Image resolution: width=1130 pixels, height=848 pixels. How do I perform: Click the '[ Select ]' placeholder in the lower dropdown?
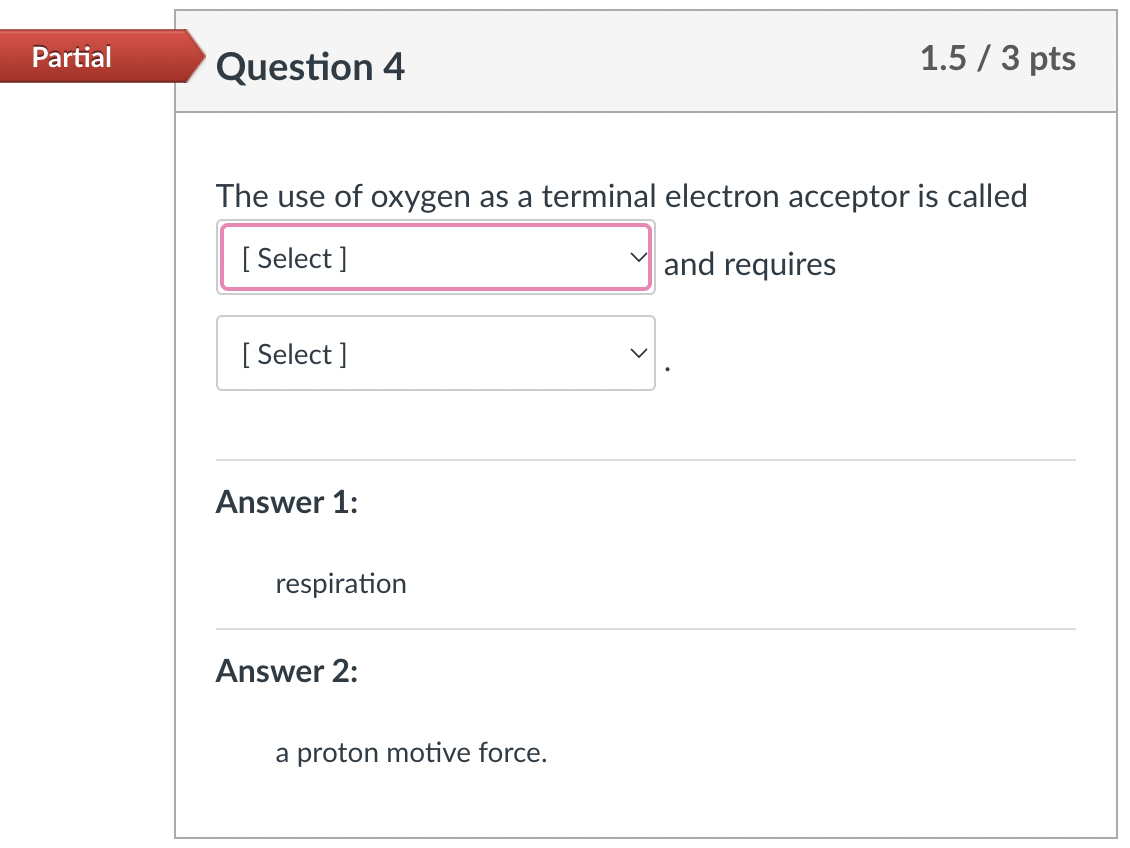[295, 354]
